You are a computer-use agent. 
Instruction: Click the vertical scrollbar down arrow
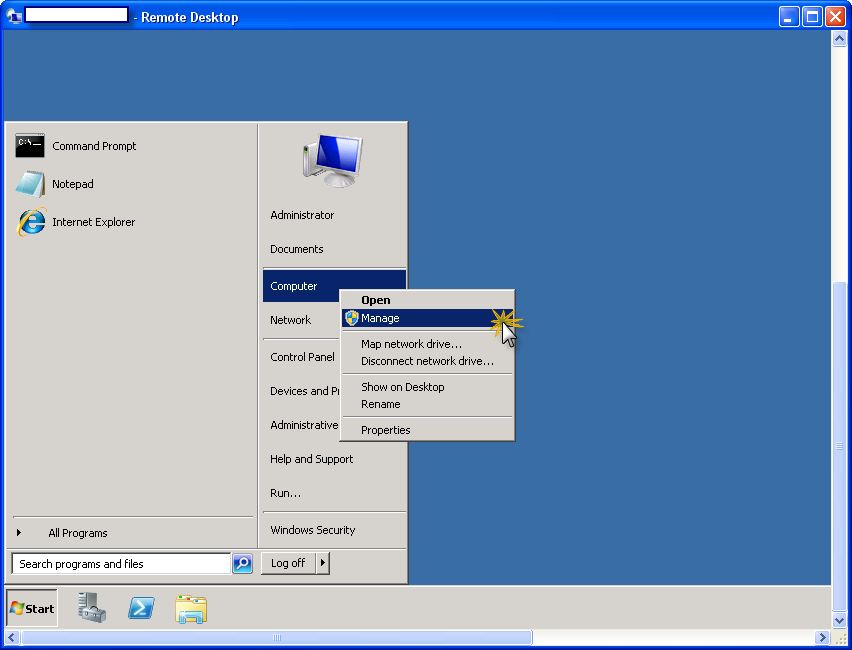pos(839,620)
